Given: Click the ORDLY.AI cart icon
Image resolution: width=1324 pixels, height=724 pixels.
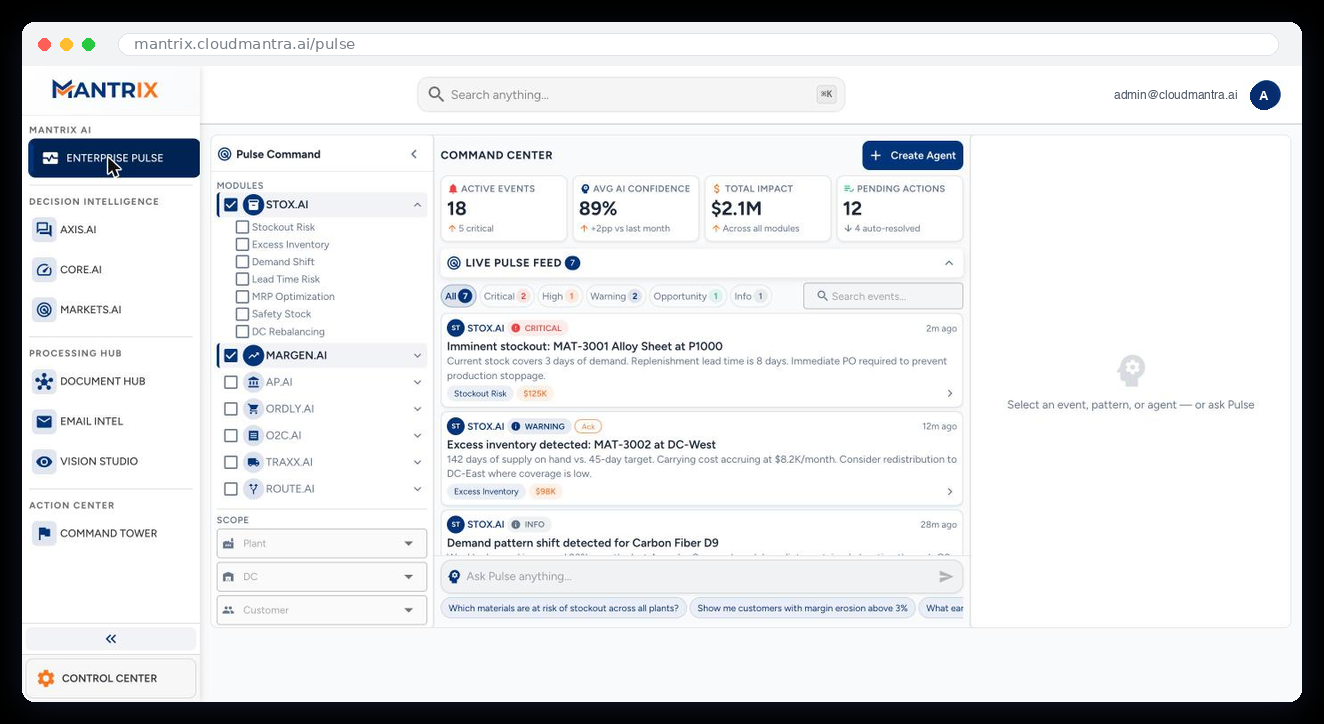Looking at the screenshot, I should [x=254, y=409].
